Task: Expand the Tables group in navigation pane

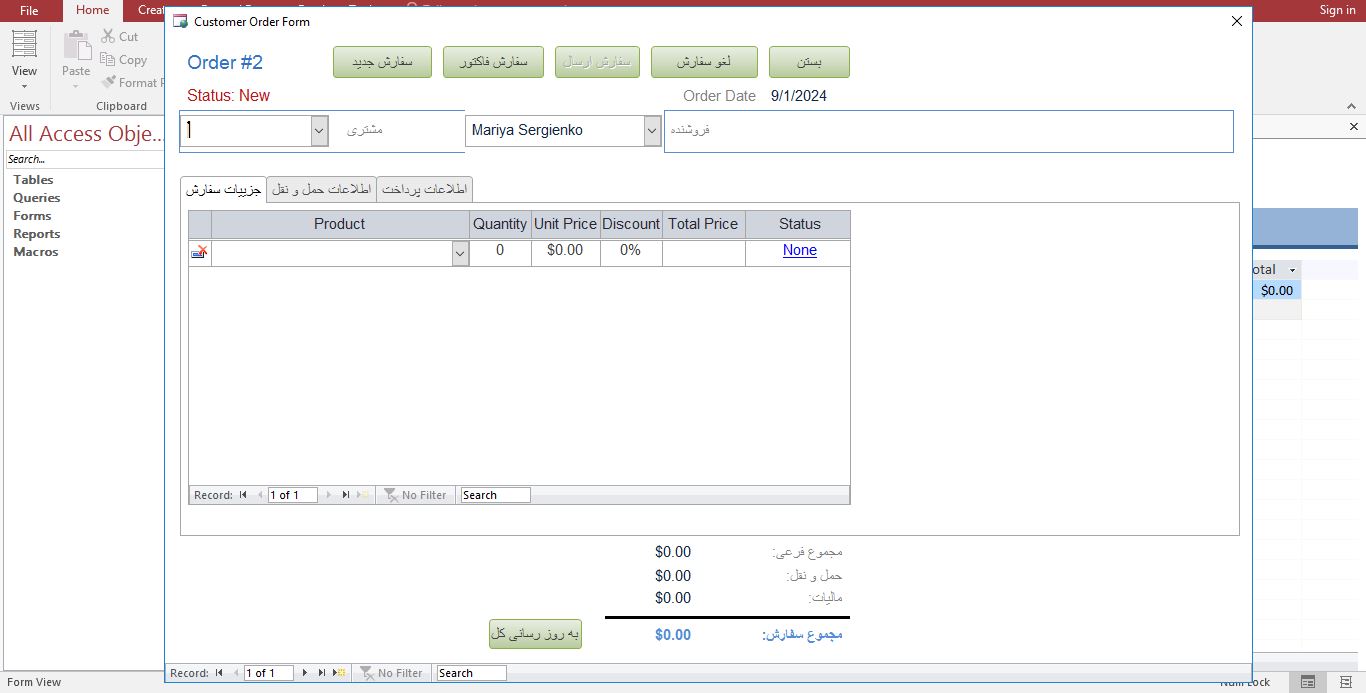Action: (x=33, y=180)
